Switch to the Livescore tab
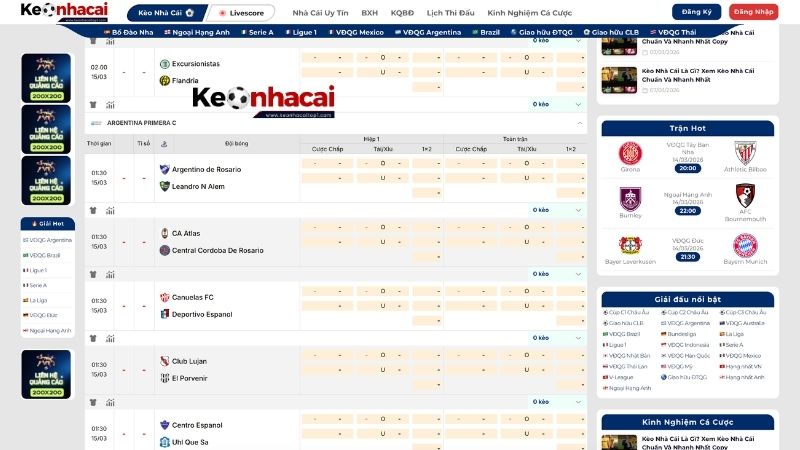This screenshot has height=450, width=800. 241,13
